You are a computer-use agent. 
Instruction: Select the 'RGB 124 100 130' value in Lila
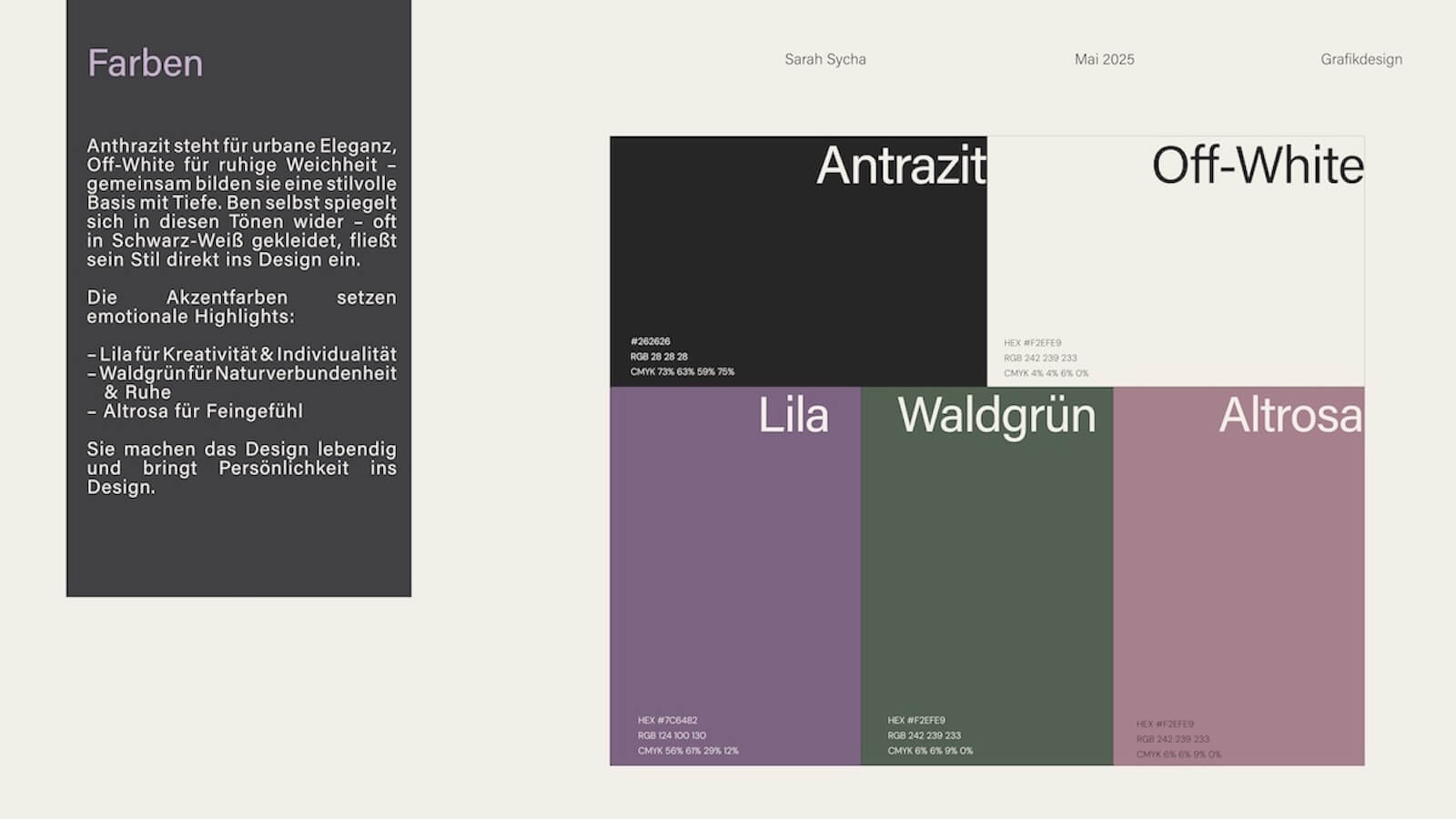(x=672, y=735)
